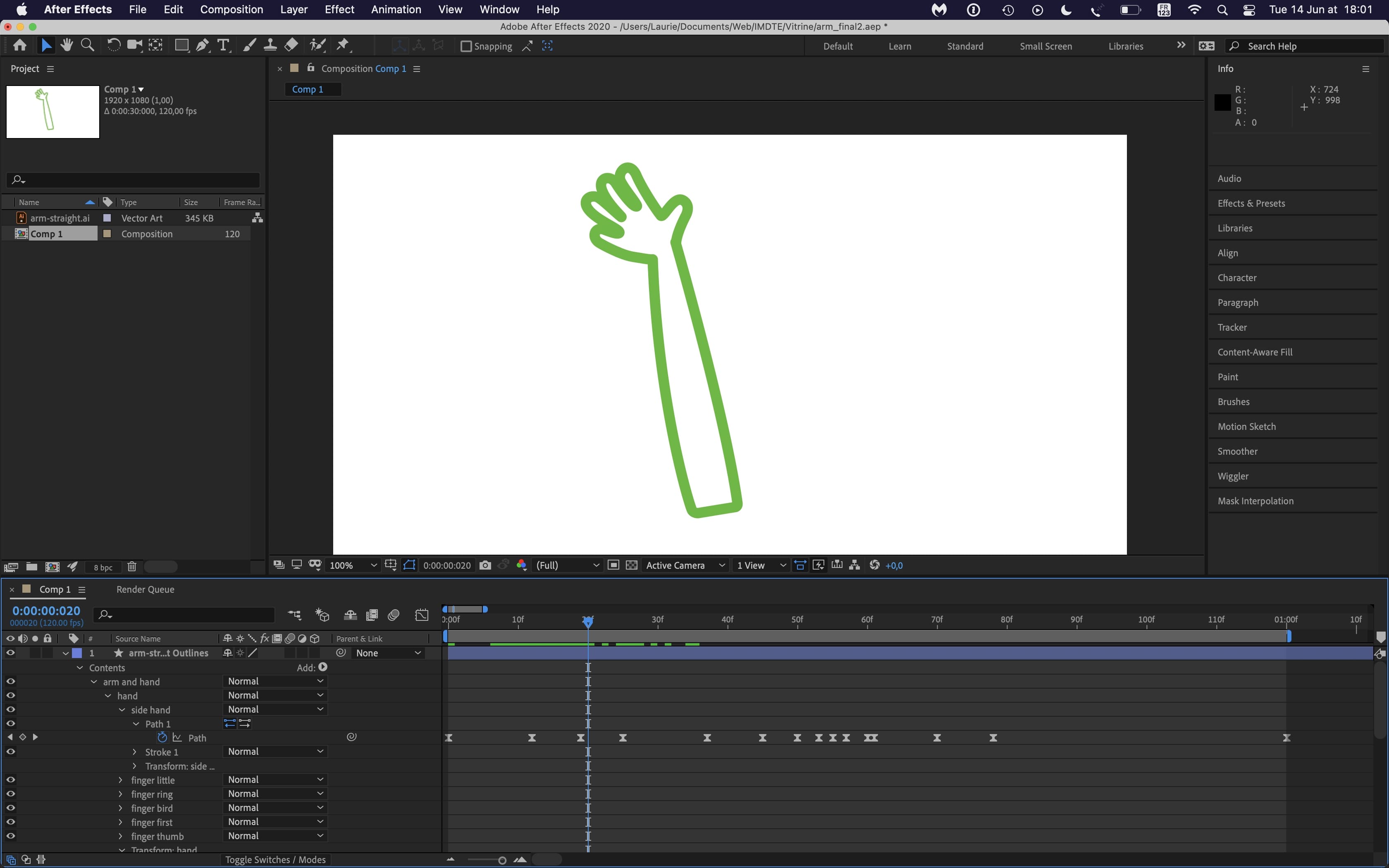The width and height of the screenshot is (1389, 868).
Task: Enable the Snapping checkbox
Action: (x=466, y=46)
